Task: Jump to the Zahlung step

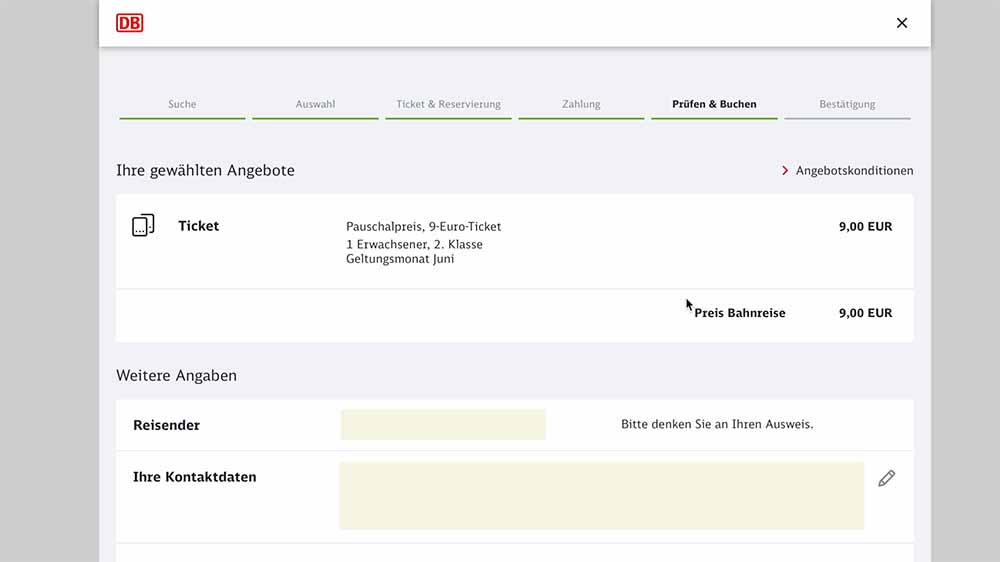Action: pyautogui.click(x=581, y=104)
